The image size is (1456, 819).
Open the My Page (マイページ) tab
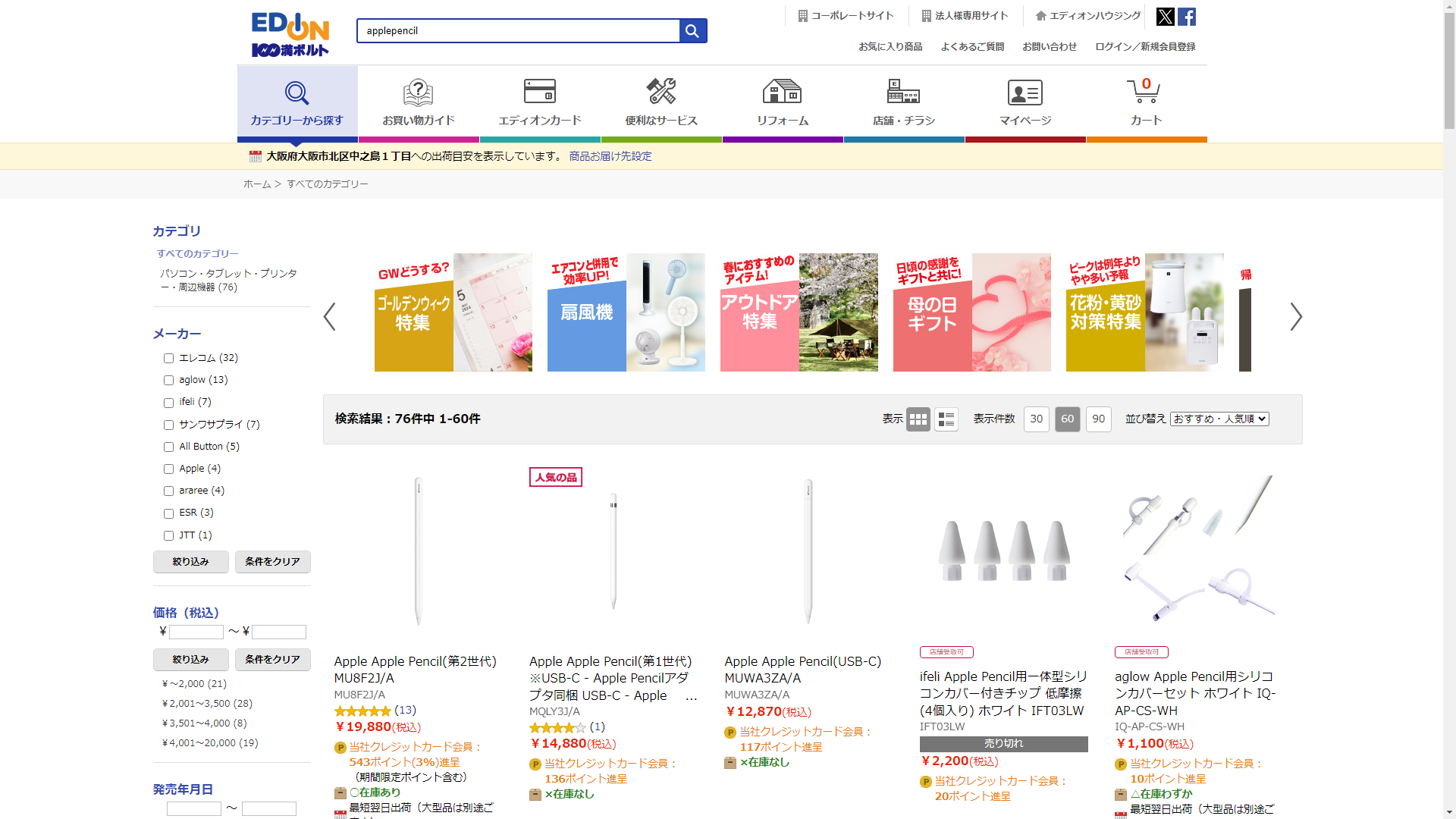pos(1025,102)
